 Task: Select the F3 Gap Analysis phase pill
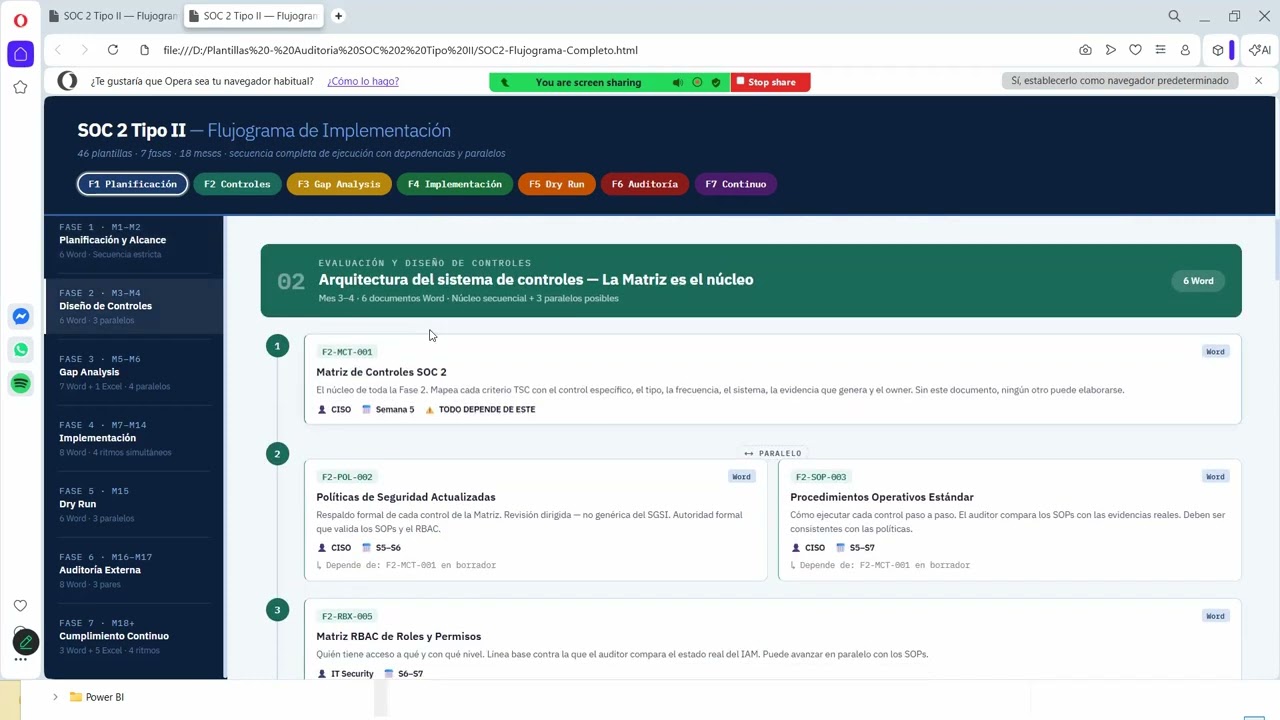point(339,184)
